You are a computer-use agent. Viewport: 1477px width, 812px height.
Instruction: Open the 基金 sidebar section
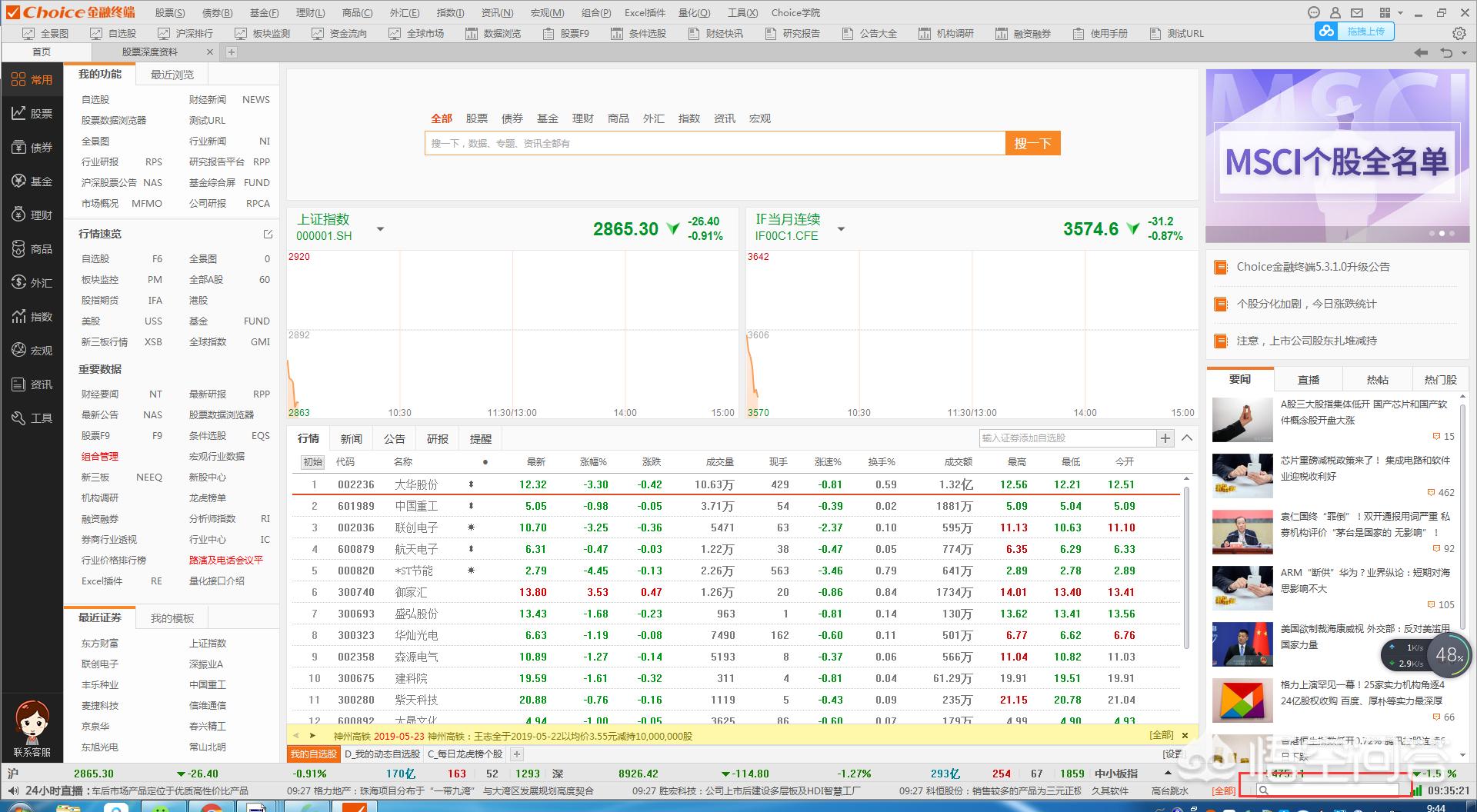coord(32,181)
